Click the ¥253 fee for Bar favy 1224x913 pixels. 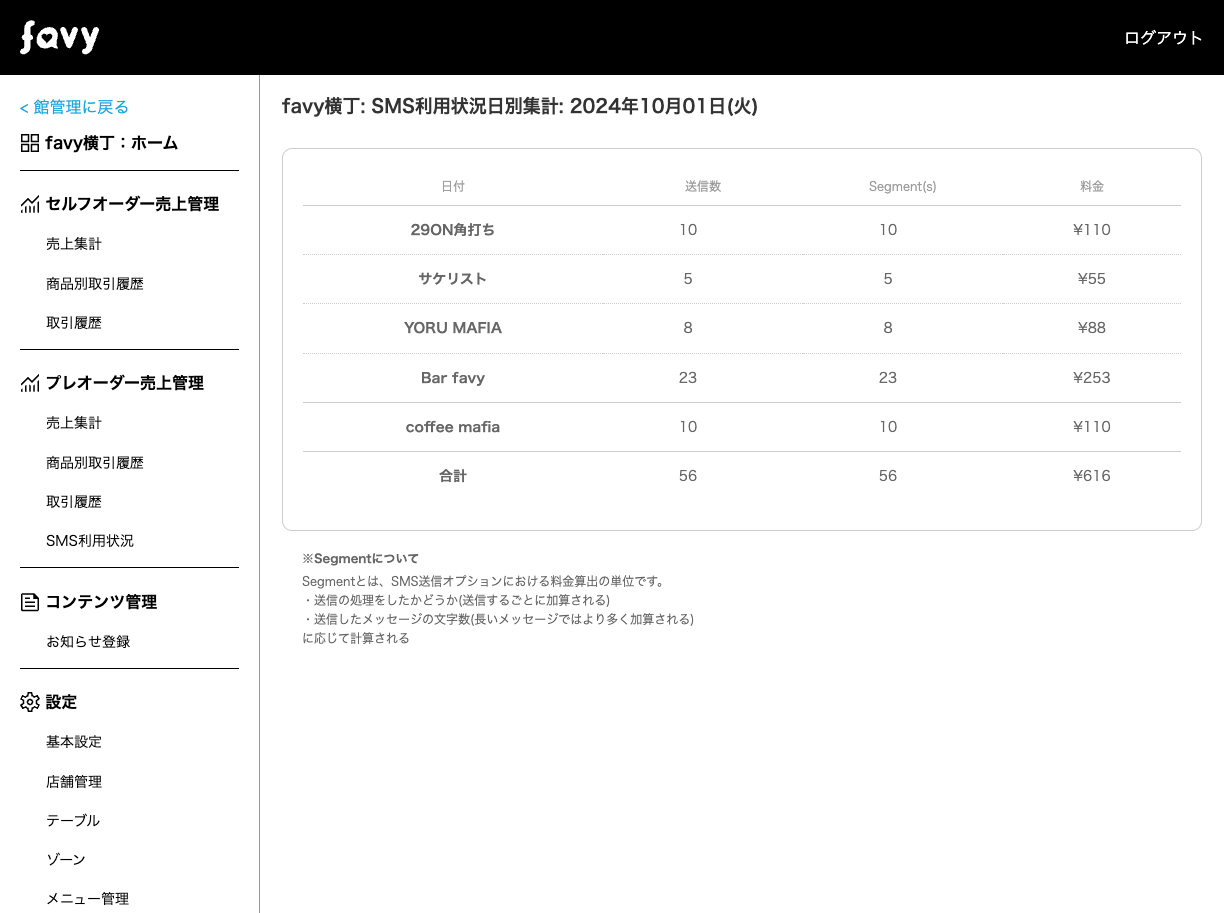click(1092, 378)
